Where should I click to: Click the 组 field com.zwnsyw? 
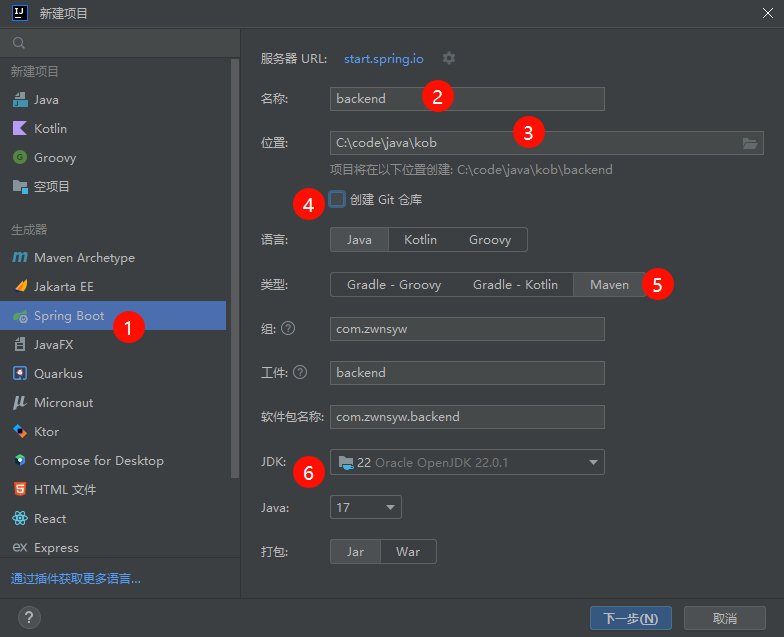pyautogui.click(x=467, y=328)
